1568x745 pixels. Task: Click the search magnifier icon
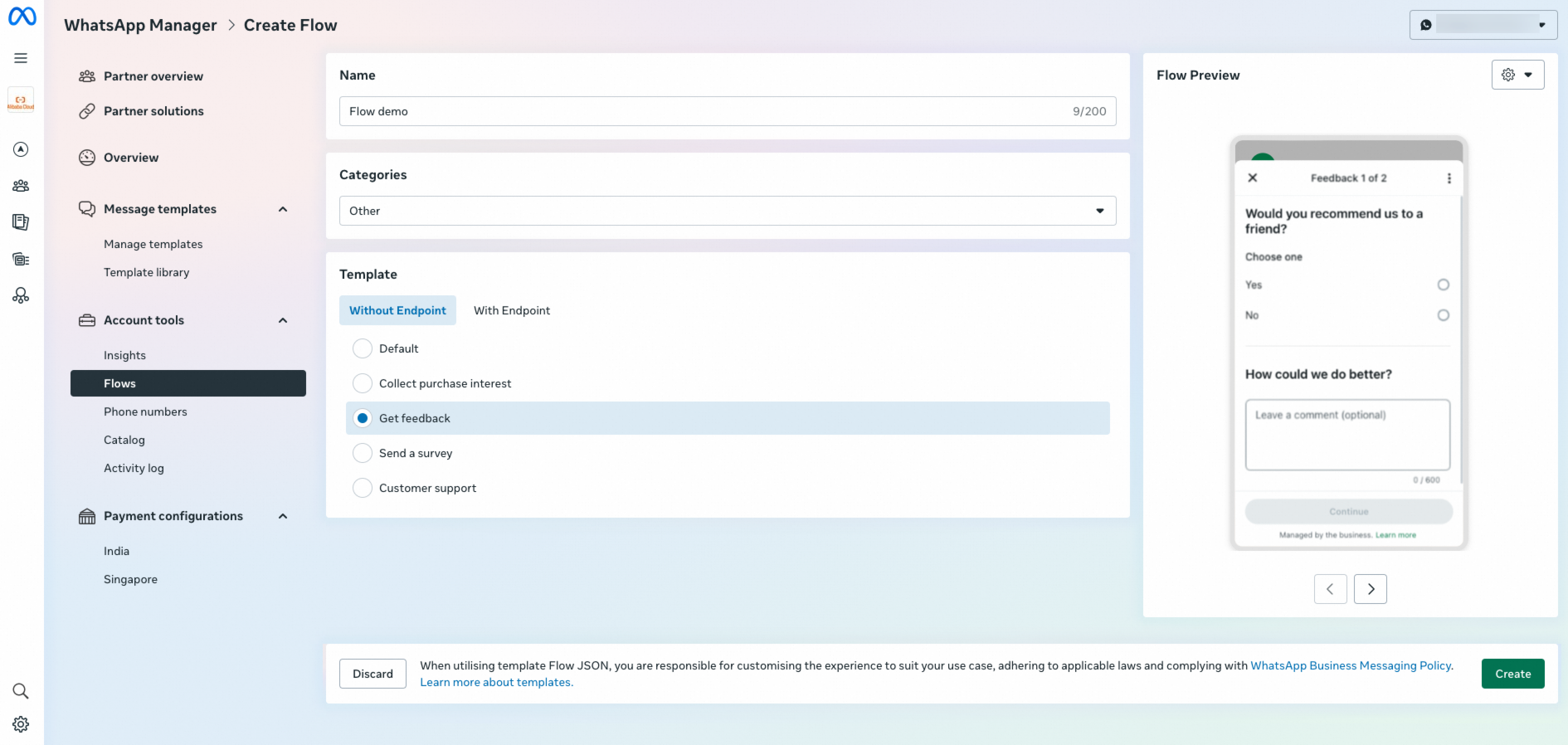click(x=21, y=691)
